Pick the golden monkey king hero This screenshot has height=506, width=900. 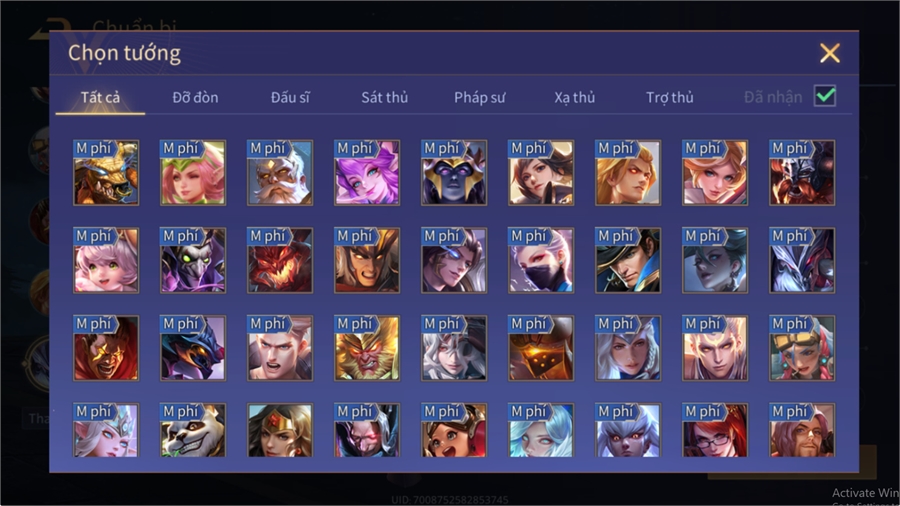pyautogui.click(x=367, y=348)
